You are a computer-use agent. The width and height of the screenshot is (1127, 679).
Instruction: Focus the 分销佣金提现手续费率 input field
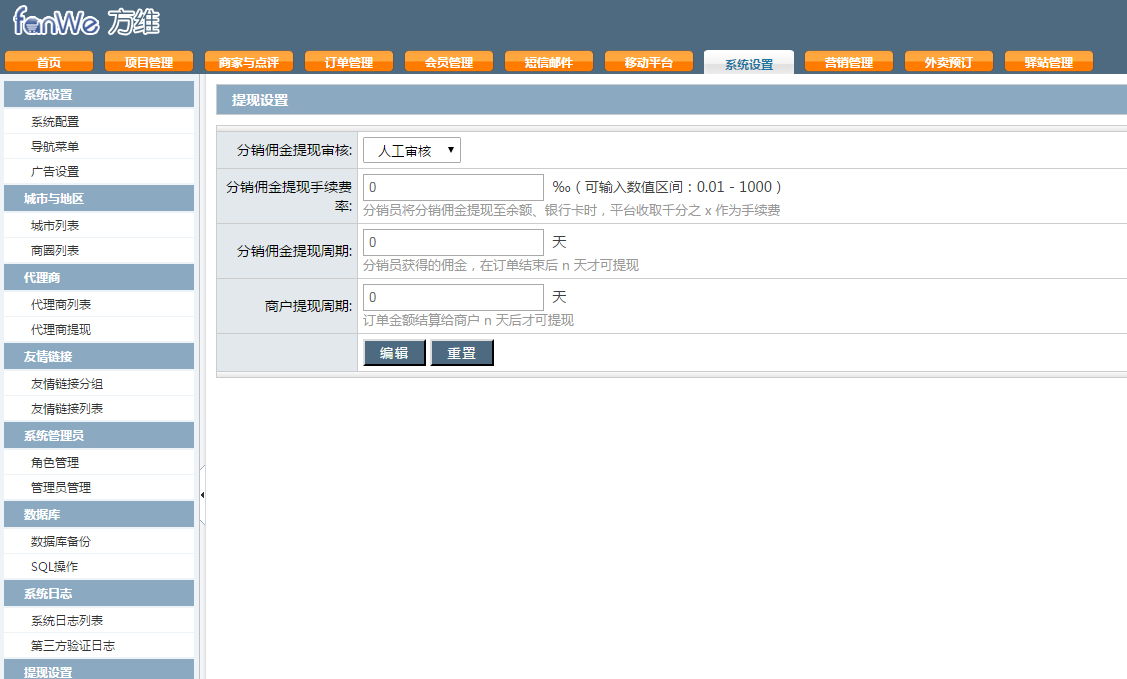click(453, 188)
